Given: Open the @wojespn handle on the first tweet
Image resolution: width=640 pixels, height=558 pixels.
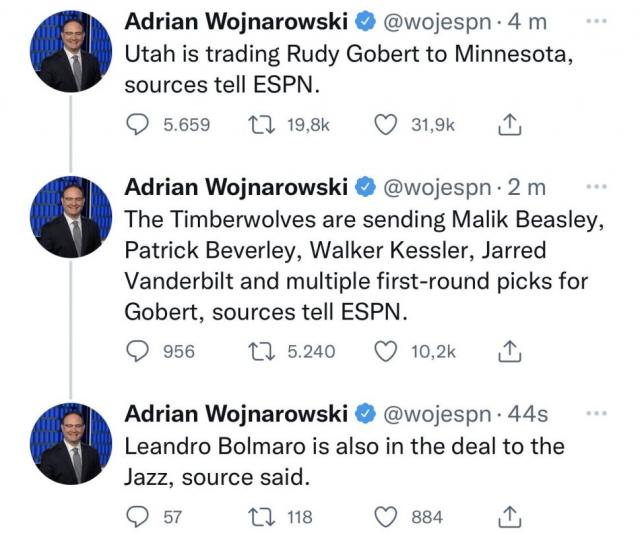Looking at the screenshot, I should click(435, 21).
